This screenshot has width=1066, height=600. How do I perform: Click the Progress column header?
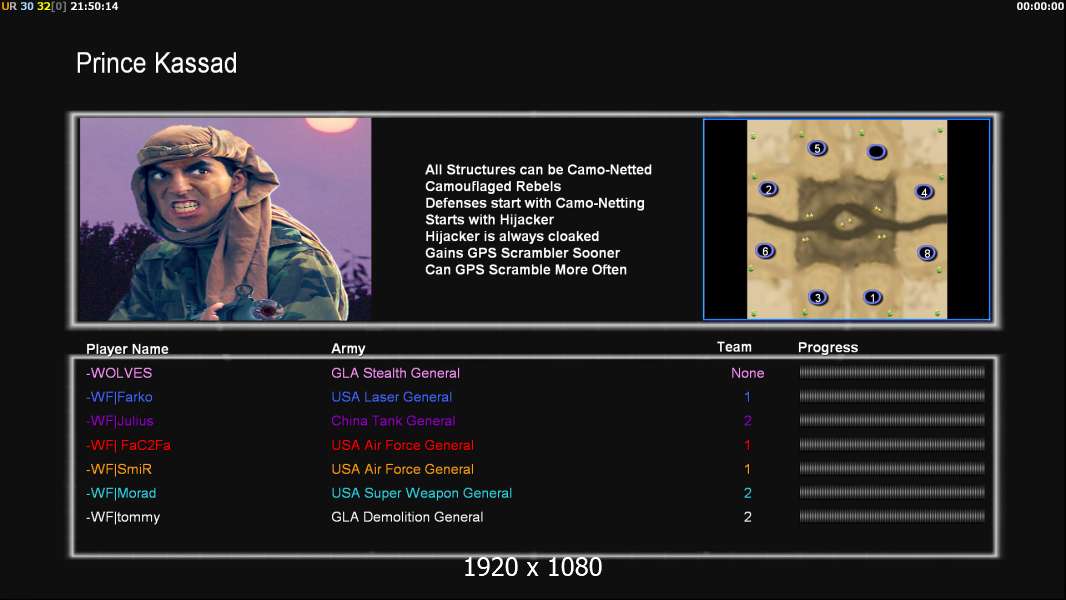click(x=828, y=348)
